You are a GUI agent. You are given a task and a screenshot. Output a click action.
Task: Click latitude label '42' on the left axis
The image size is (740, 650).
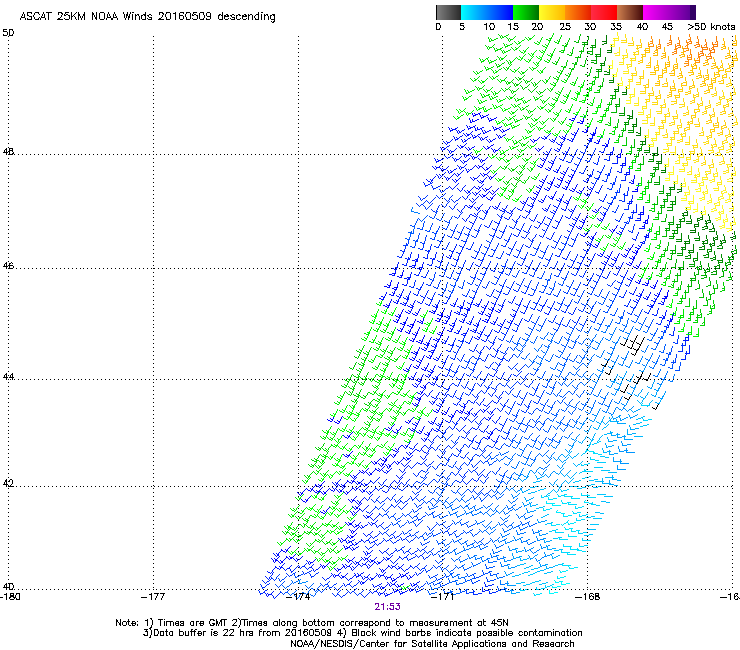coord(8,484)
